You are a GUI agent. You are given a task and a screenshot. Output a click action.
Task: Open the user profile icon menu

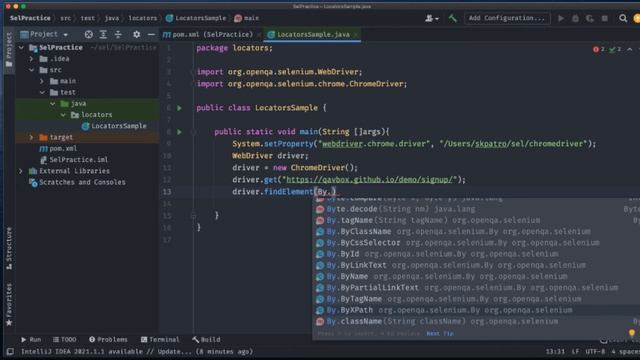tap(431, 18)
